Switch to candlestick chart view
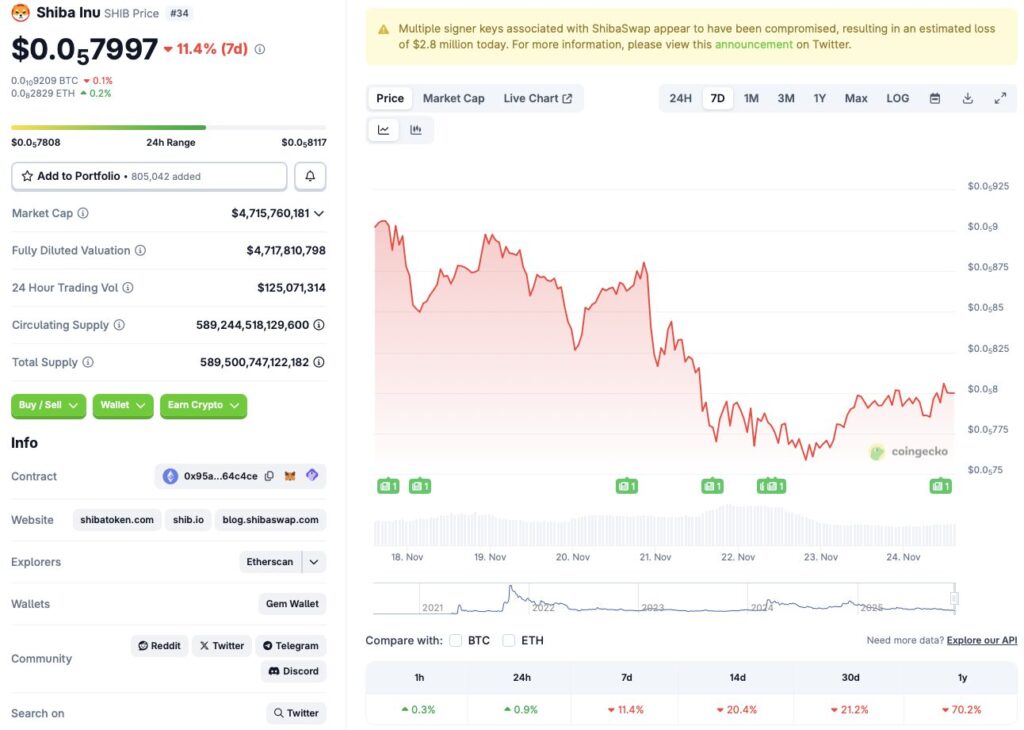Viewport: 1024px width, 730px height. (414, 129)
